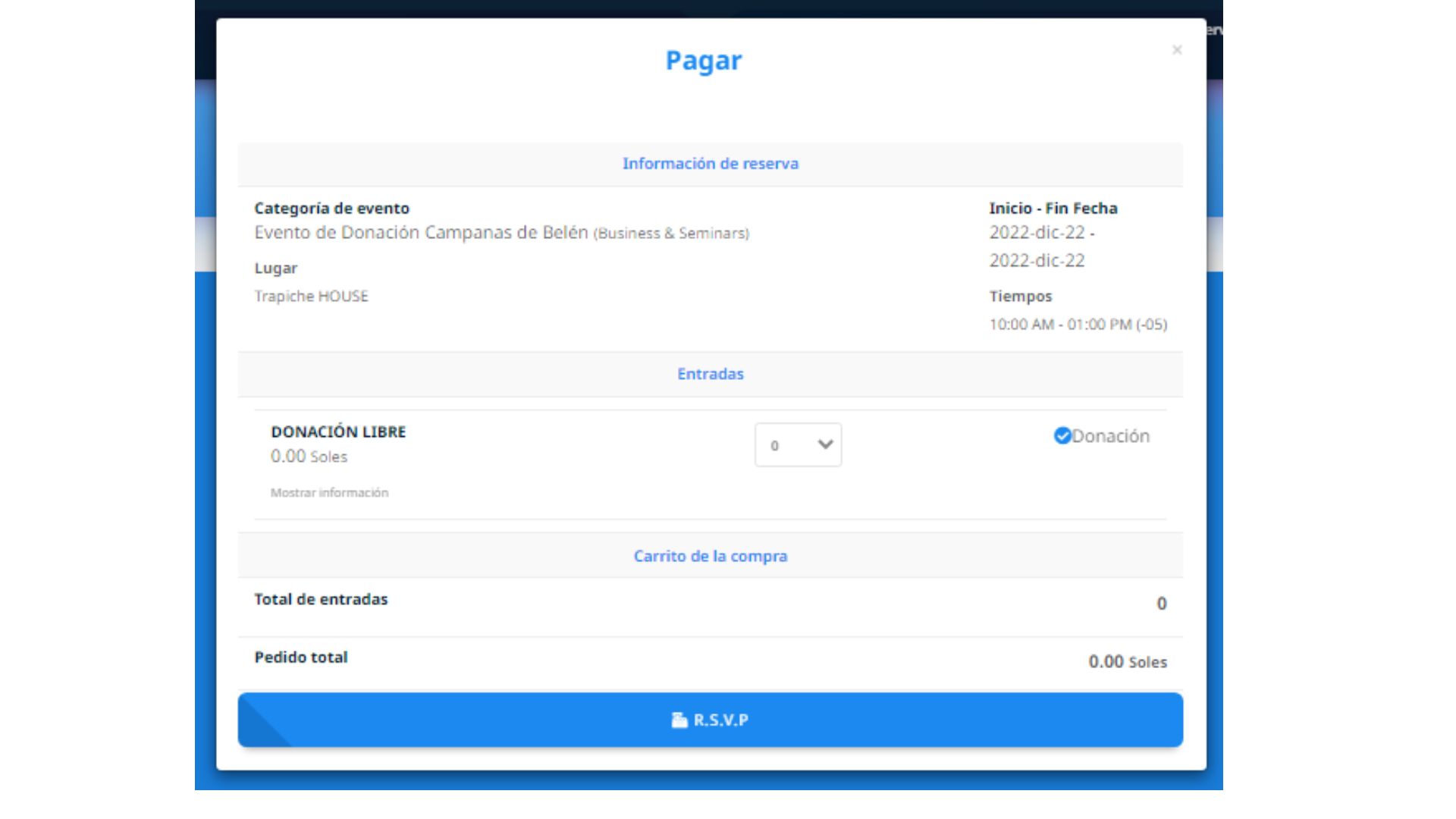The height and width of the screenshot is (819, 1456).
Task: Click the Carrito de la compra header
Action: [711, 555]
